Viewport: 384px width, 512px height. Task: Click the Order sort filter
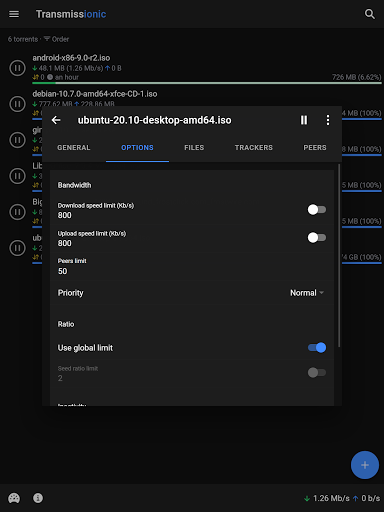[56, 39]
